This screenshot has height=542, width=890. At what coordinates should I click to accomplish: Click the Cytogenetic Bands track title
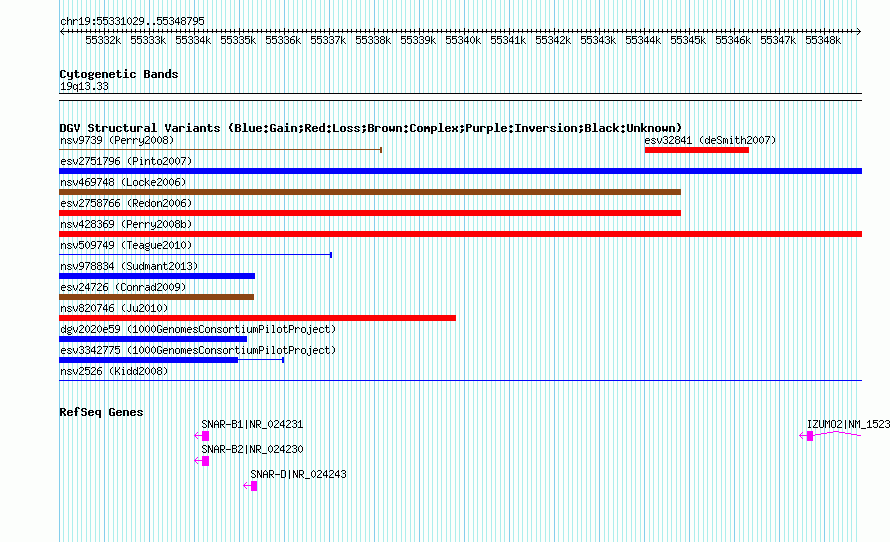(119, 74)
